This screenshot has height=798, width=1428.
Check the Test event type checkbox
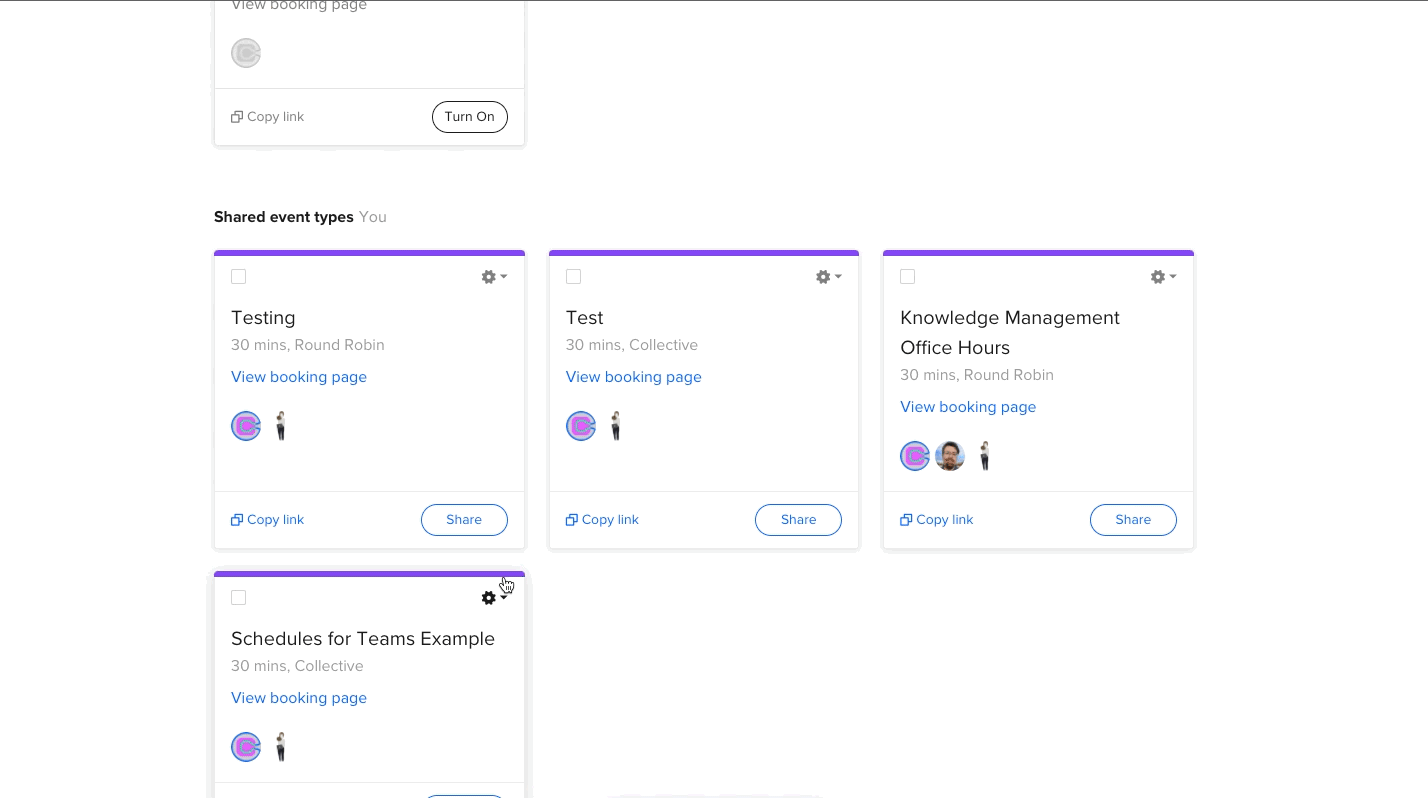[x=573, y=277]
